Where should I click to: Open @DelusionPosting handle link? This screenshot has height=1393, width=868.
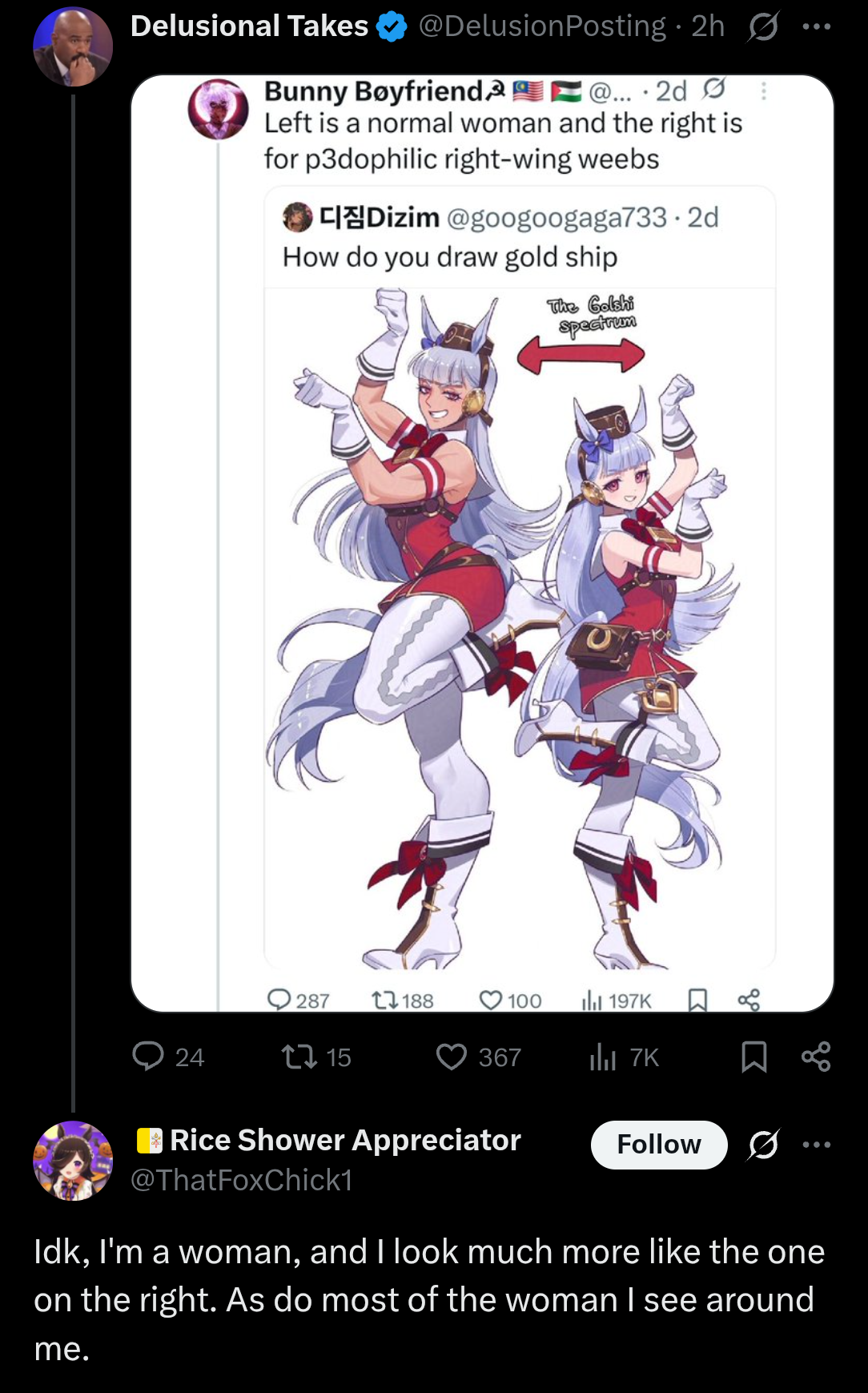542,26
